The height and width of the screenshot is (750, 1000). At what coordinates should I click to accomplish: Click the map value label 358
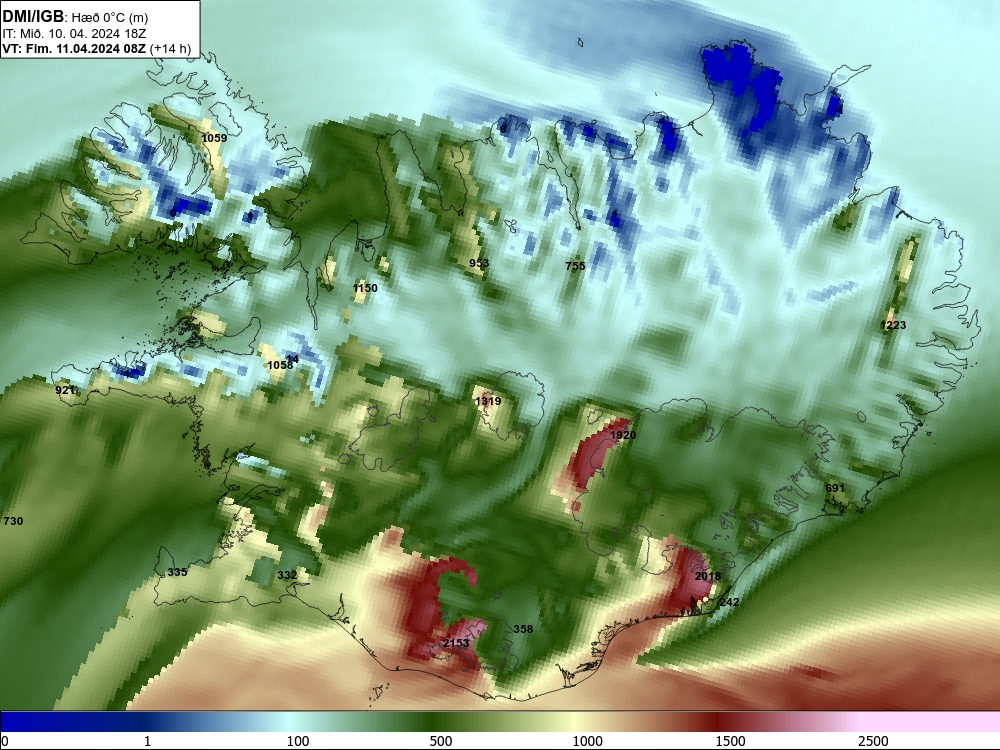pyautogui.click(x=523, y=629)
